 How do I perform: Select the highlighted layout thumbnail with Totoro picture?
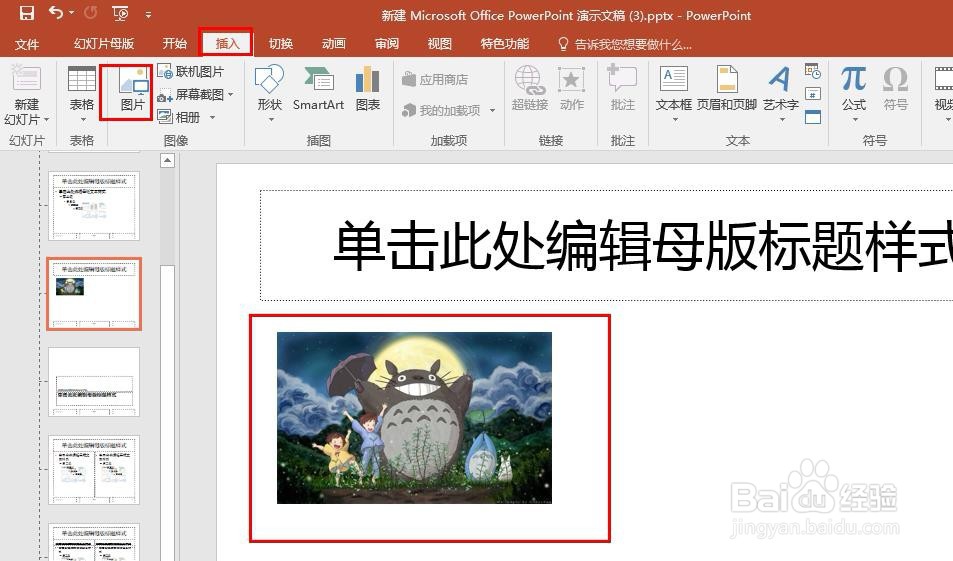[x=94, y=294]
